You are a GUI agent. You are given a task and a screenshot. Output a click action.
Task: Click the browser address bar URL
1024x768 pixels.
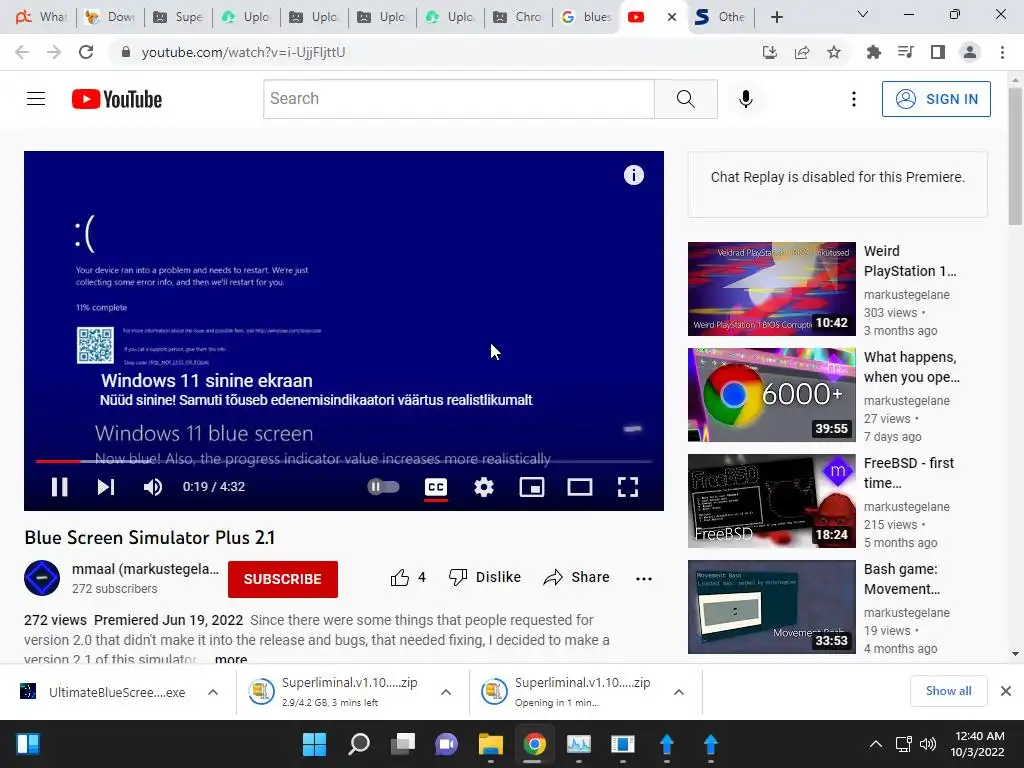[243, 52]
